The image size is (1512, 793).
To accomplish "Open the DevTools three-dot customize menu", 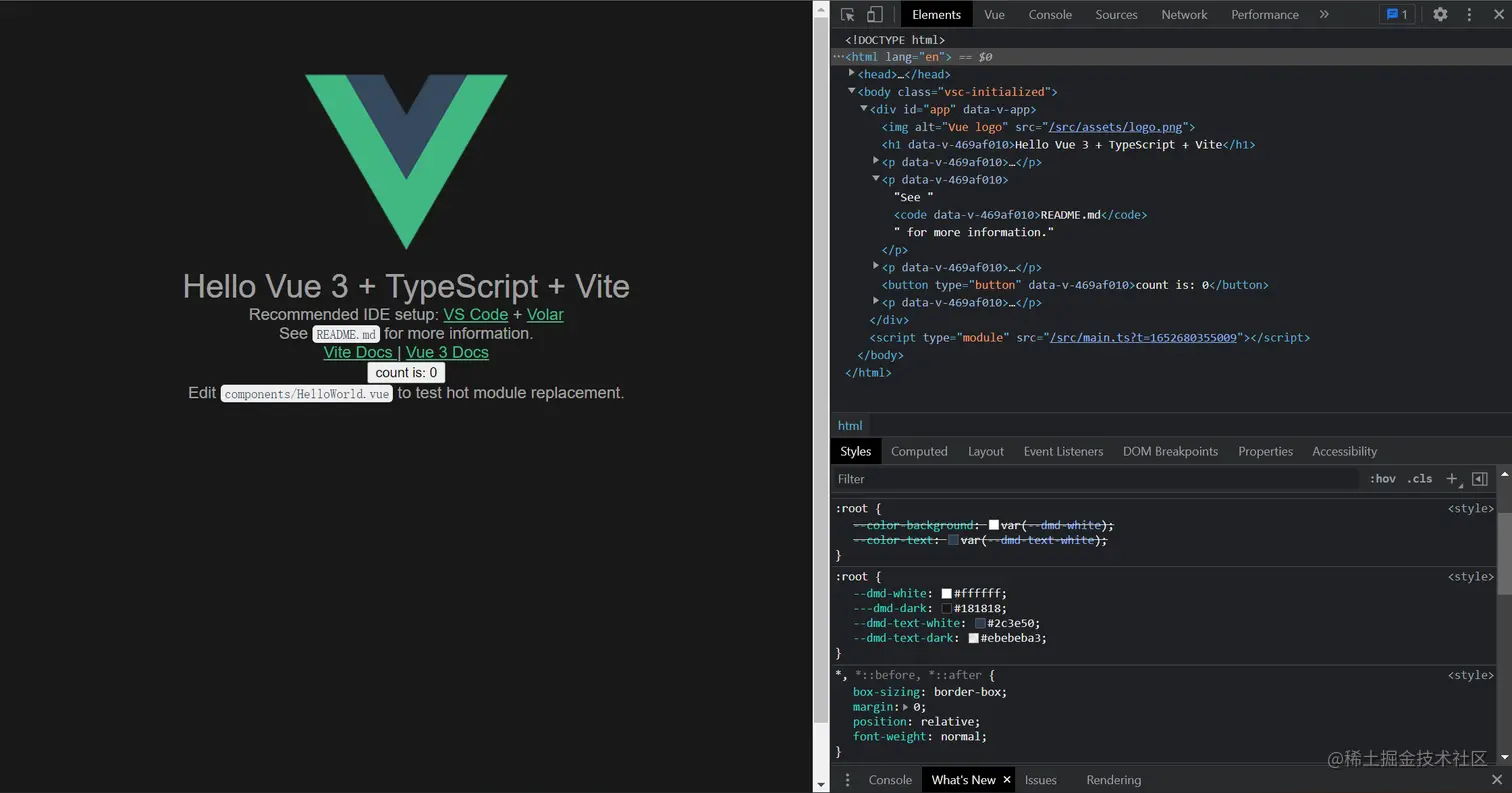I will [x=1469, y=15].
